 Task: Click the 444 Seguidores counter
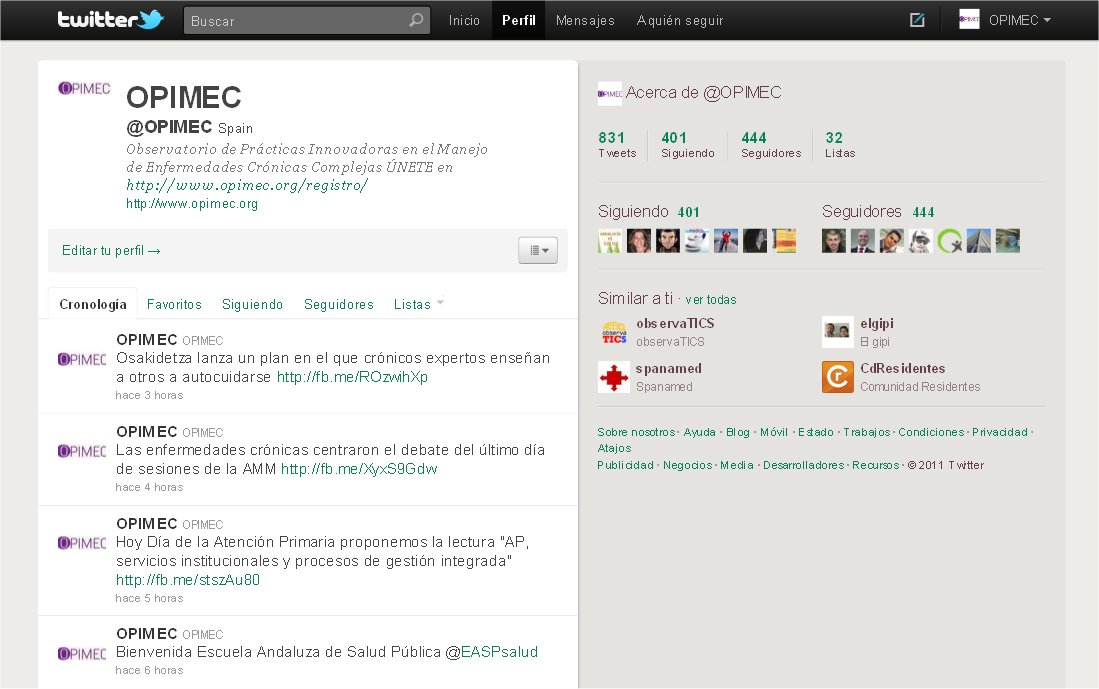(771, 144)
